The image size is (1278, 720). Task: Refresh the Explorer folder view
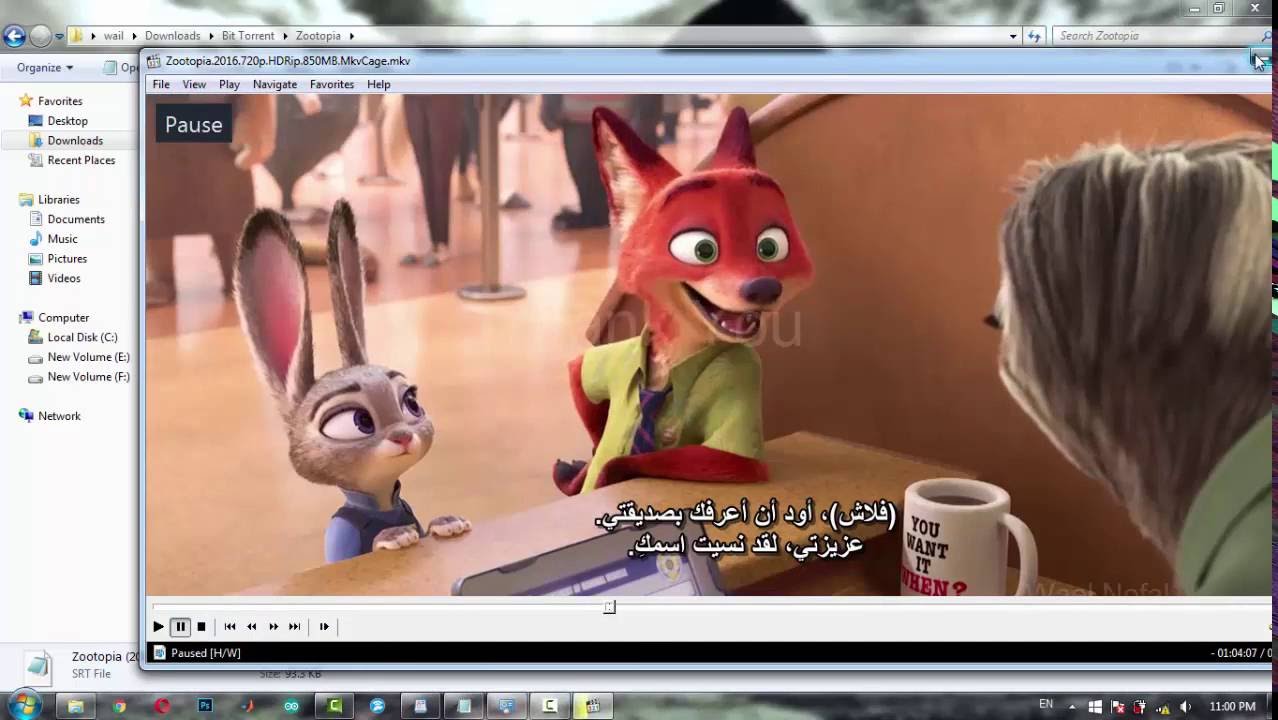point(1034,36)
